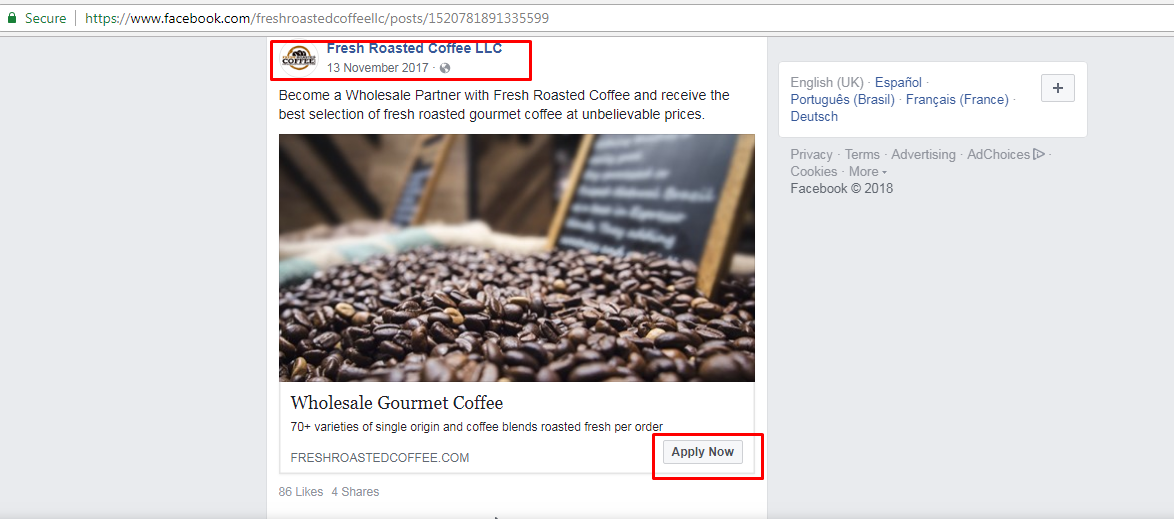Screen dimensions: 1174x519
Task: Switch language to Português (Brasil)
Action: tap(842, 100)
